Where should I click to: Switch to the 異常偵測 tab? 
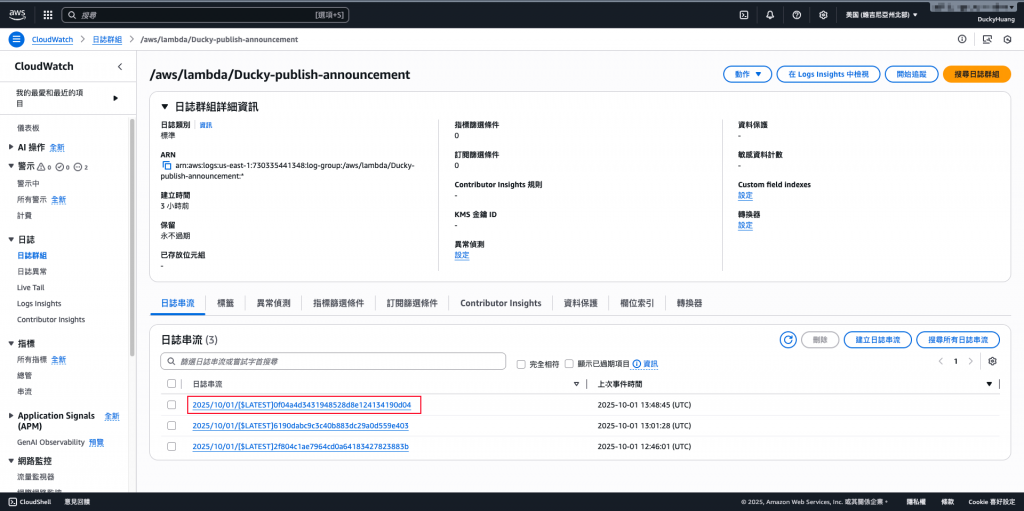(274, 303)
